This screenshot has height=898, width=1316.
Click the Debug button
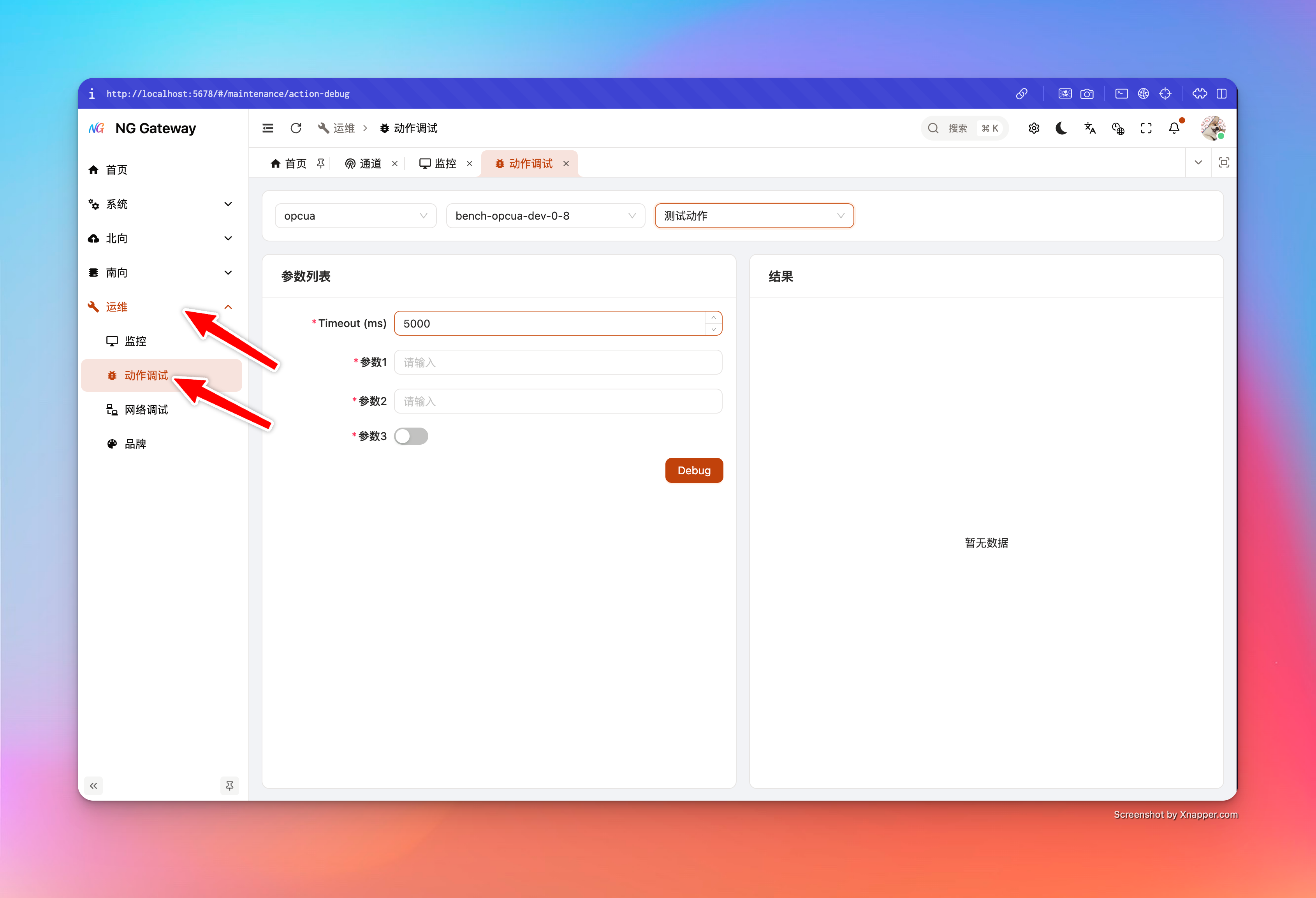coord(694,470)
